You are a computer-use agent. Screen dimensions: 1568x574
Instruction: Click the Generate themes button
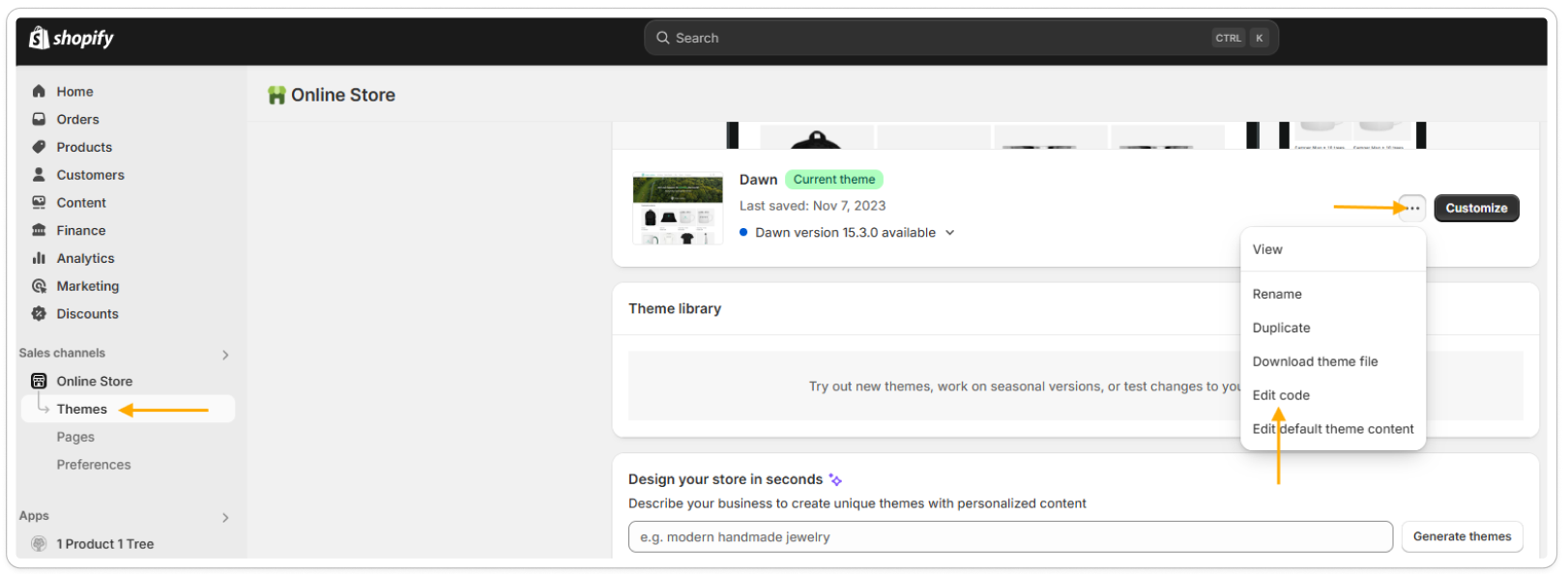(1462, 537)
